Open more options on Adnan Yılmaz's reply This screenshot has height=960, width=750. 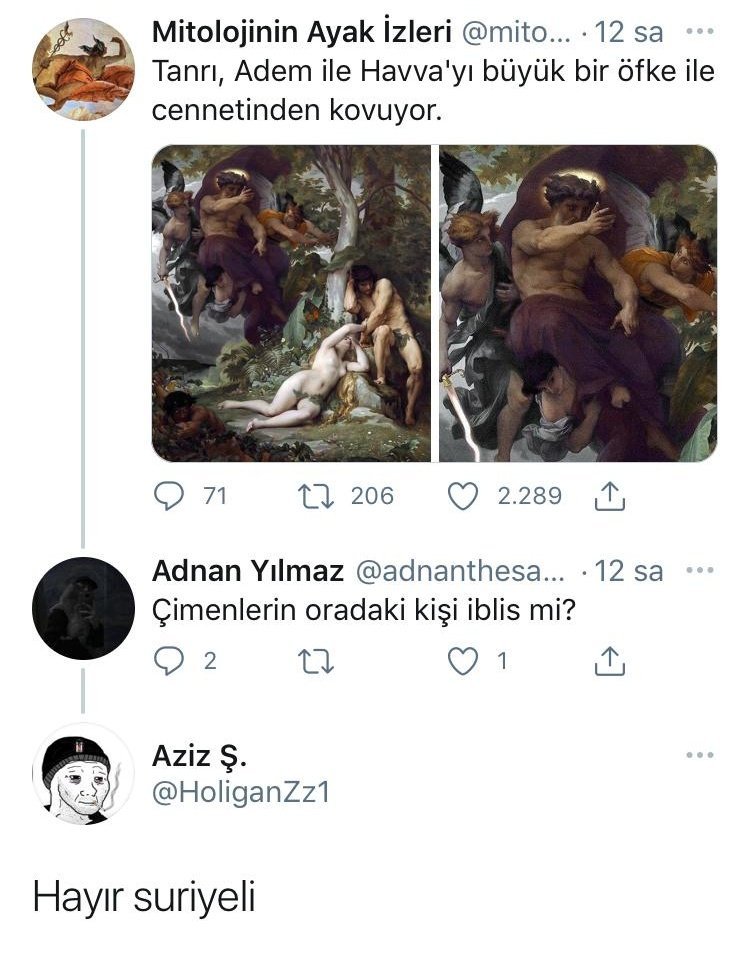click(699, 571)
